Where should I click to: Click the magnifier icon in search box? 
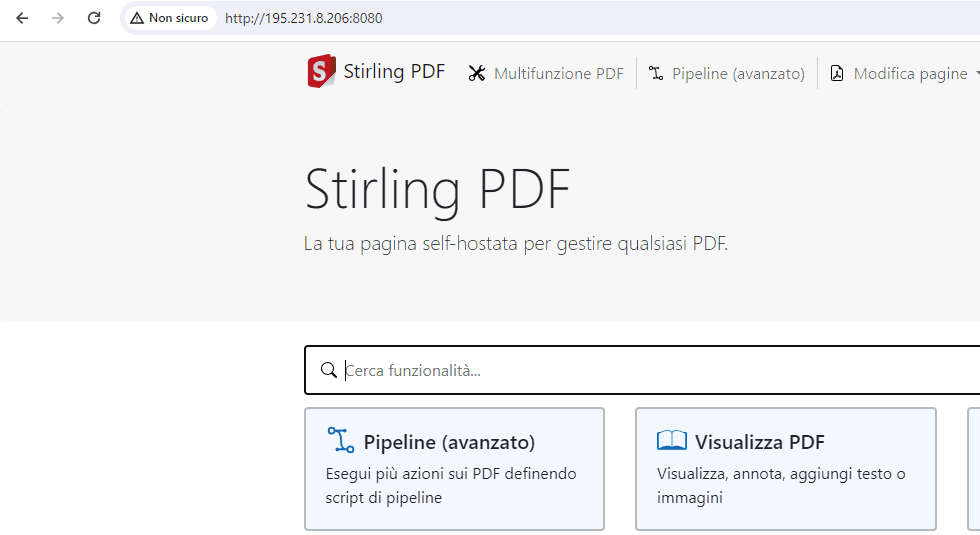point(329,370)
